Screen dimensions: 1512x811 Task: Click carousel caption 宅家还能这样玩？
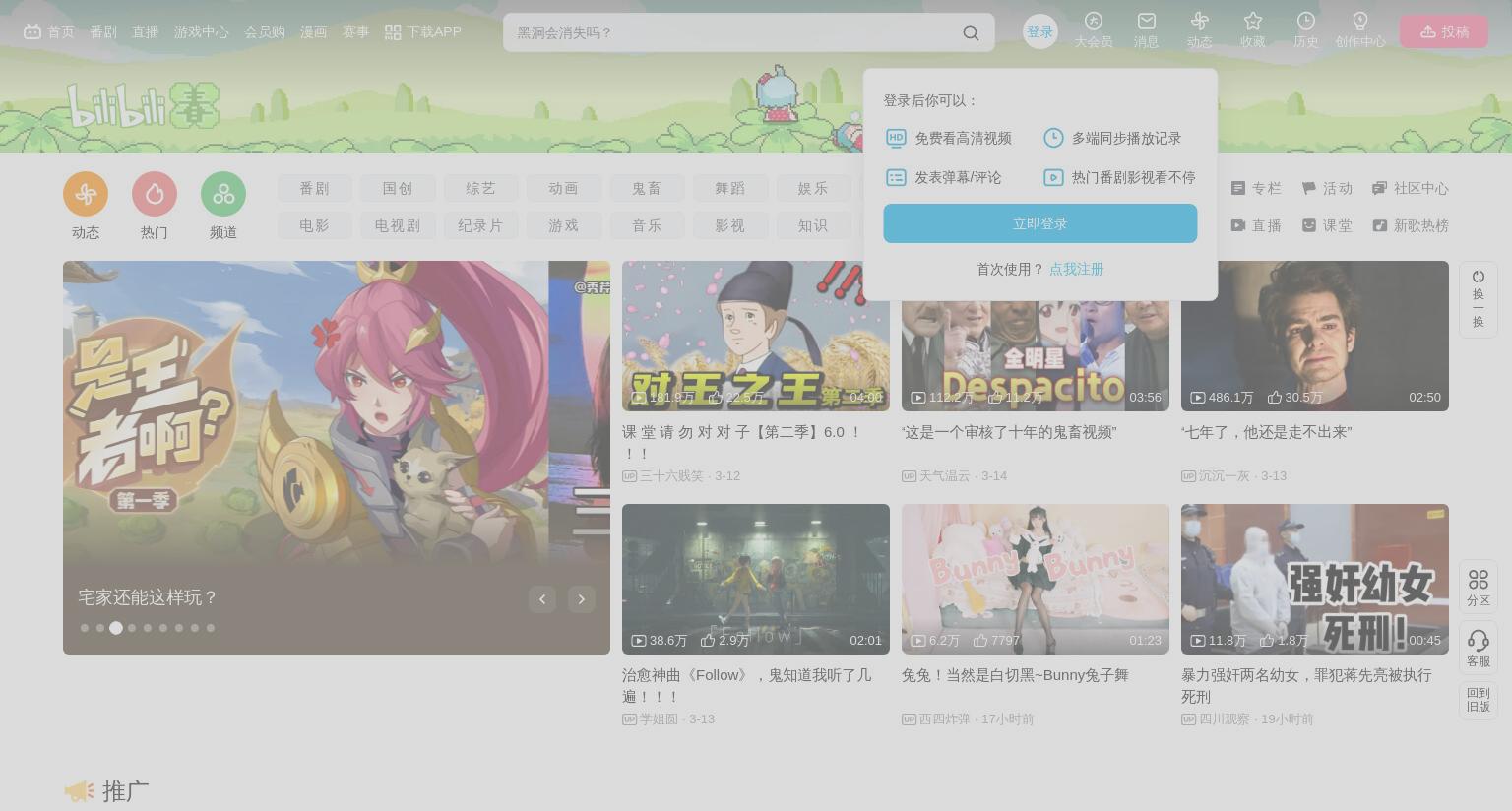pos(148,597)
